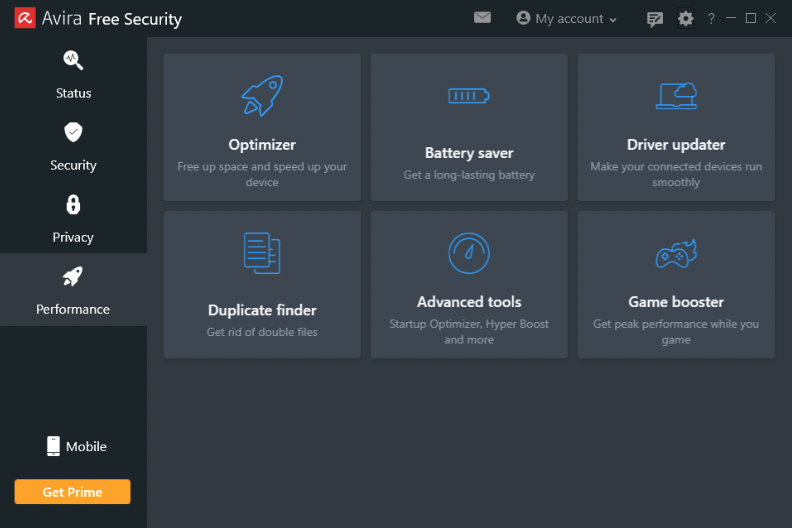
Task: Go to the Security section label
Action: coord(73,165)
